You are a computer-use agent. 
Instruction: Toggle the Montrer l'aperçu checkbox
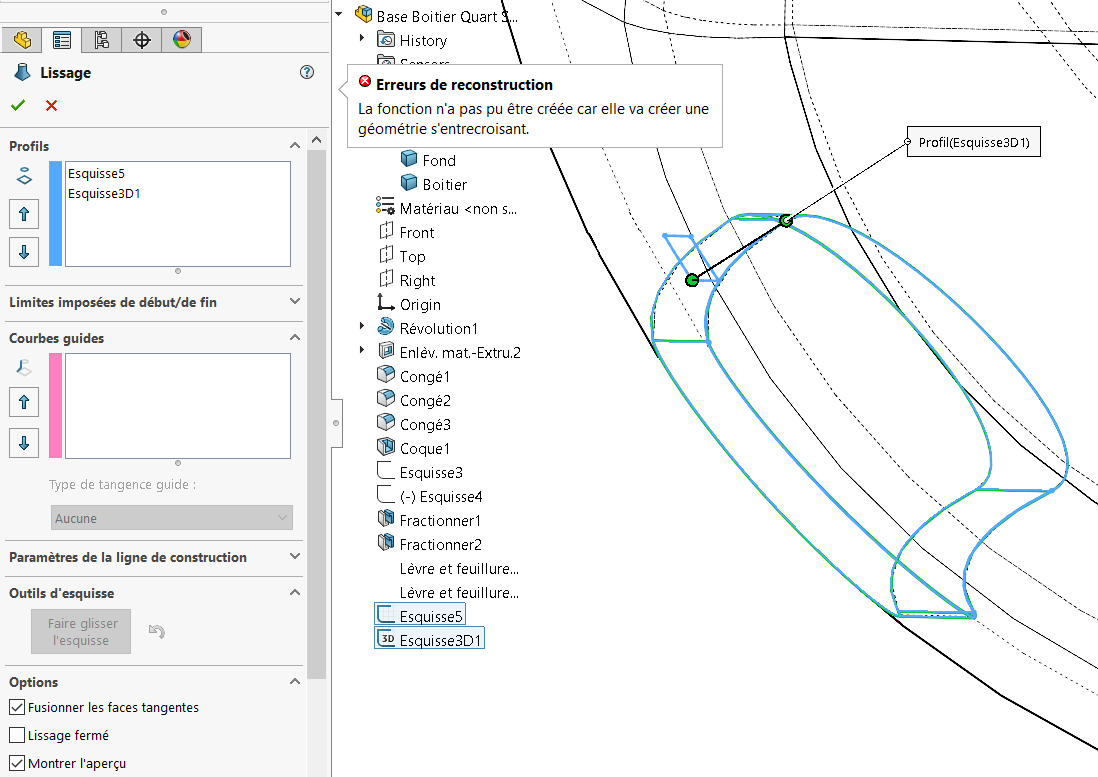(x=17, y=763)
